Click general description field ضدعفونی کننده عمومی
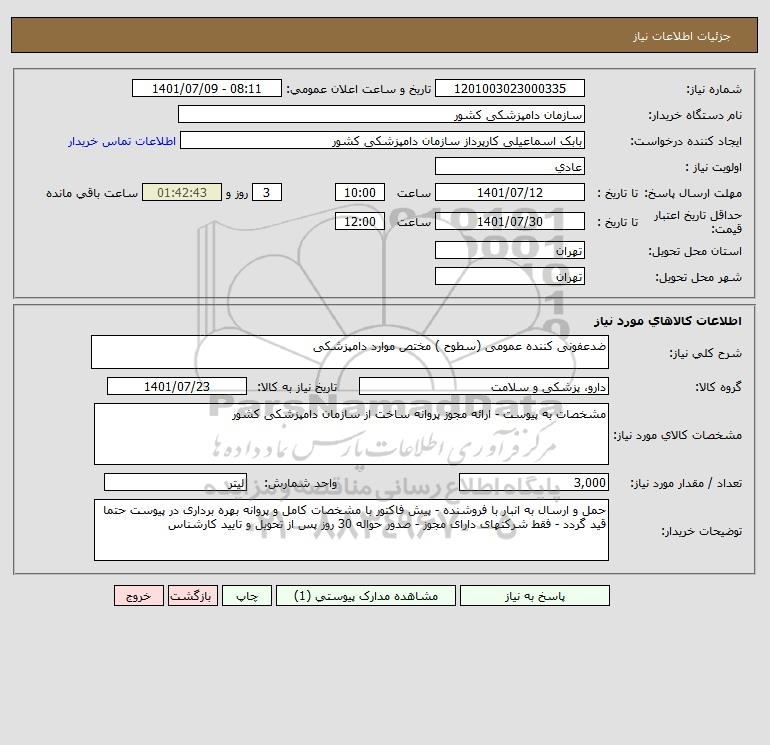 [x=350, y=352]
